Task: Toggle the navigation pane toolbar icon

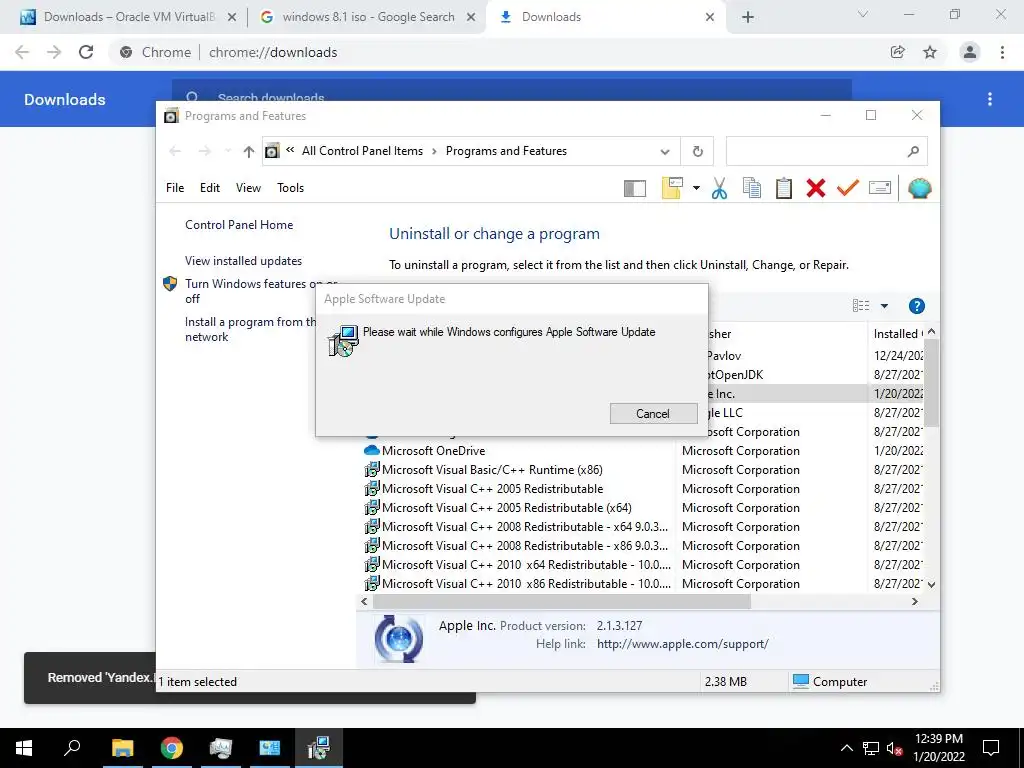Action: [635, 189]
